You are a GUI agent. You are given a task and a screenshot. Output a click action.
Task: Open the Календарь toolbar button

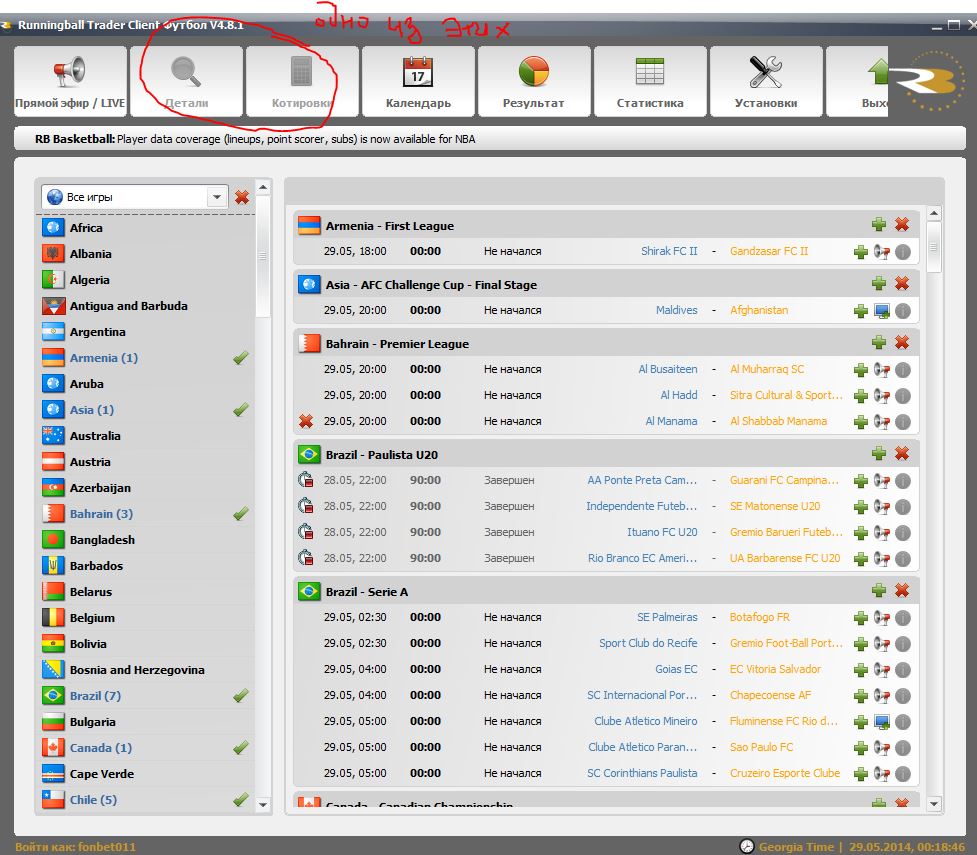(x=418, y=81)
